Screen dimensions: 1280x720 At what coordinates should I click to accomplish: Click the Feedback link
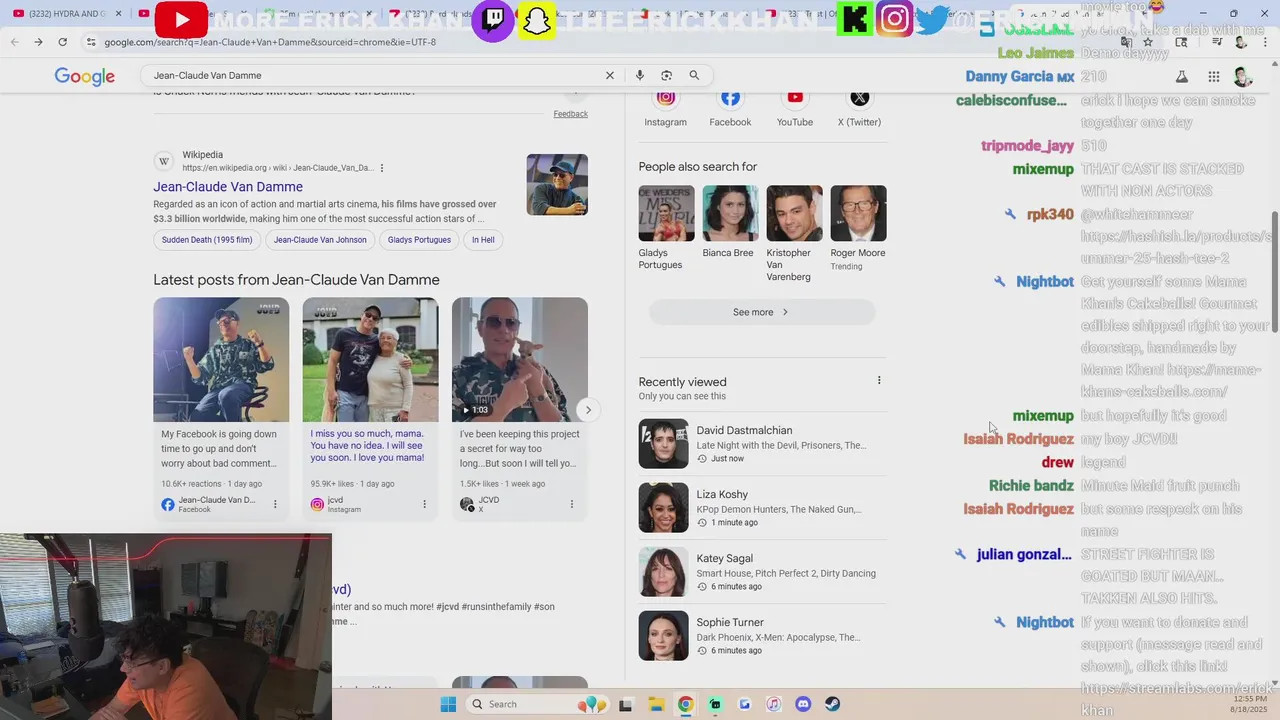click(571, 114)
